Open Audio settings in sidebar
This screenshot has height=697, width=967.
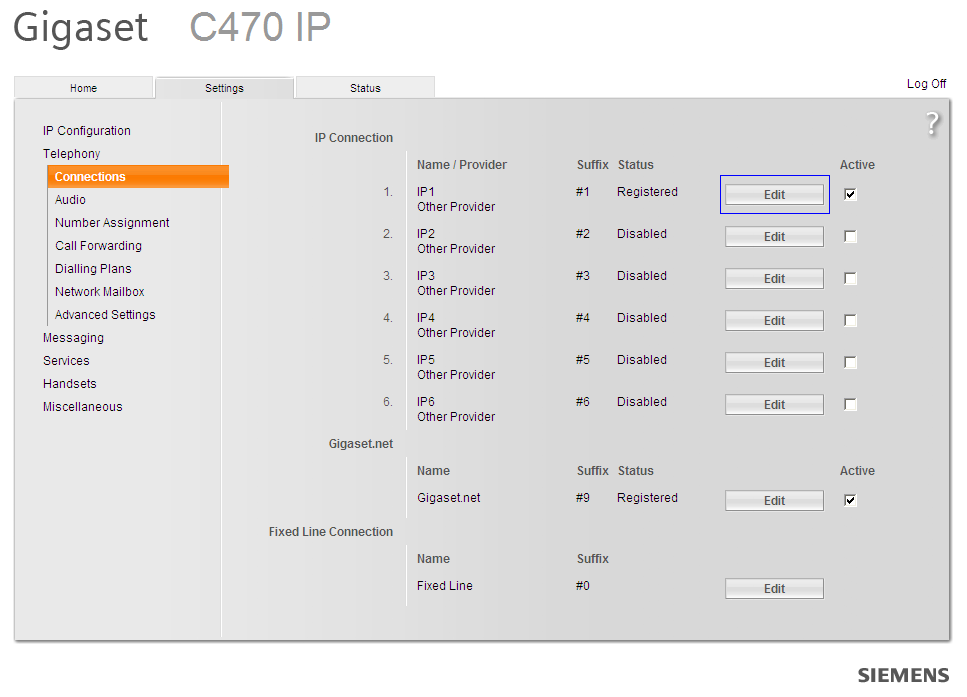click(70, 200)
